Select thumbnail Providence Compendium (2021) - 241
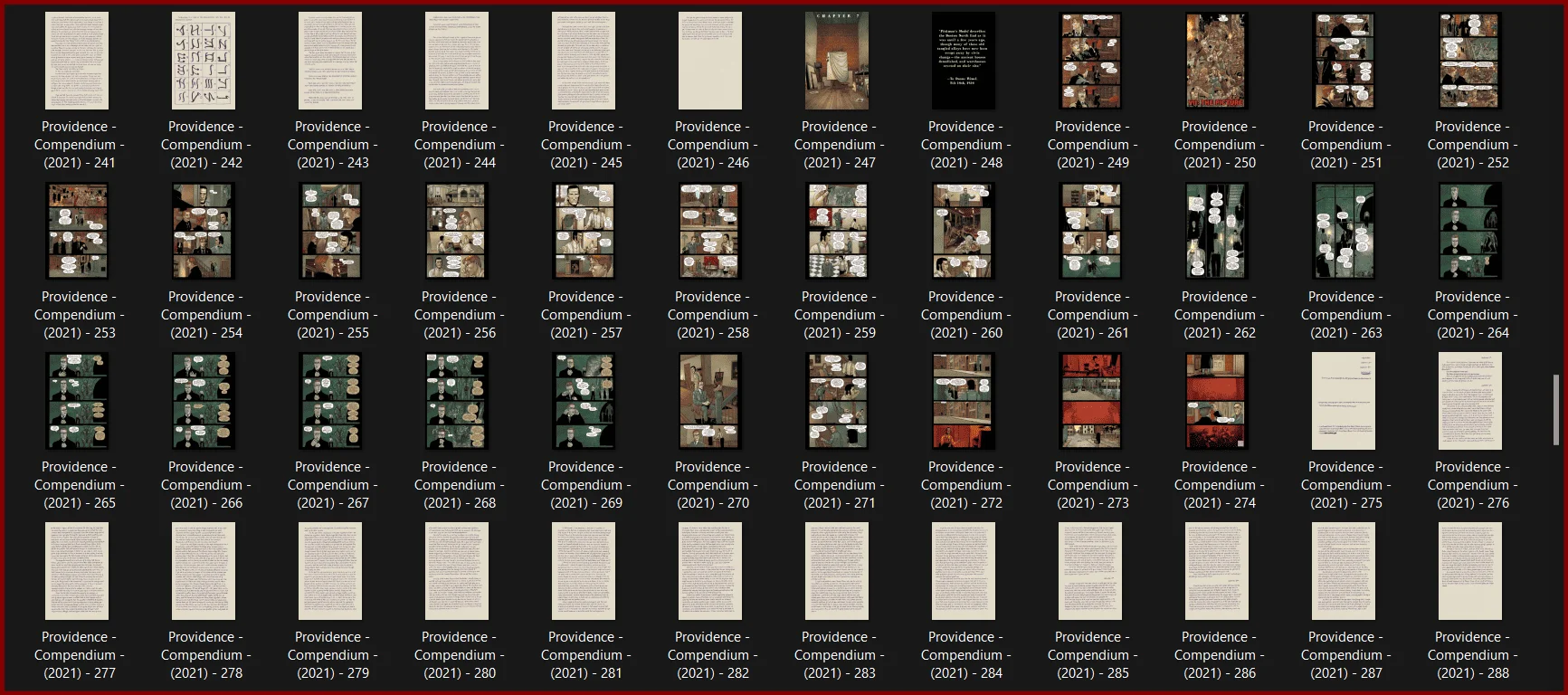 coord(77,61)
